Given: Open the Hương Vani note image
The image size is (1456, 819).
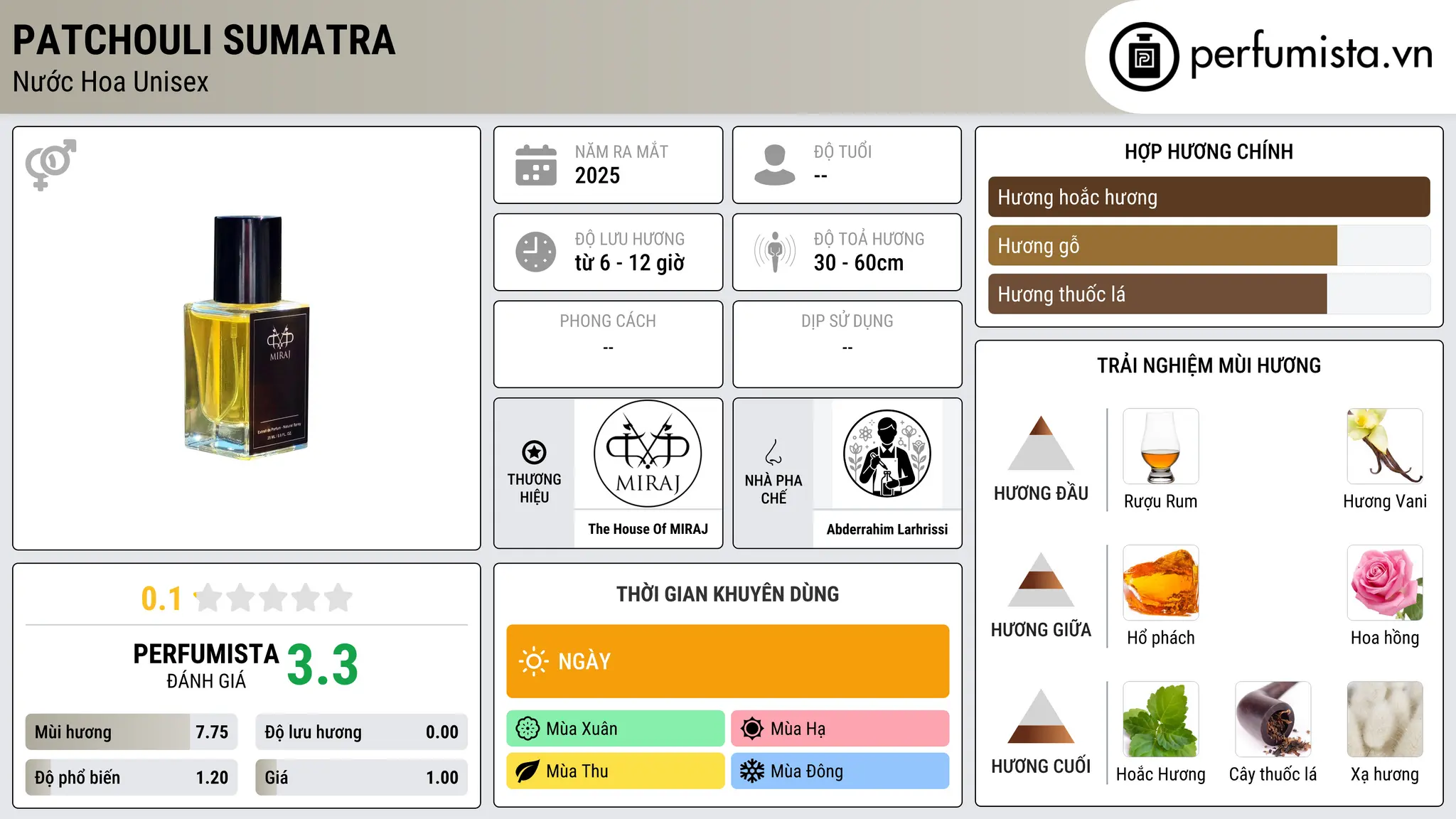Looking at the screenshot, I should 1385,446.
